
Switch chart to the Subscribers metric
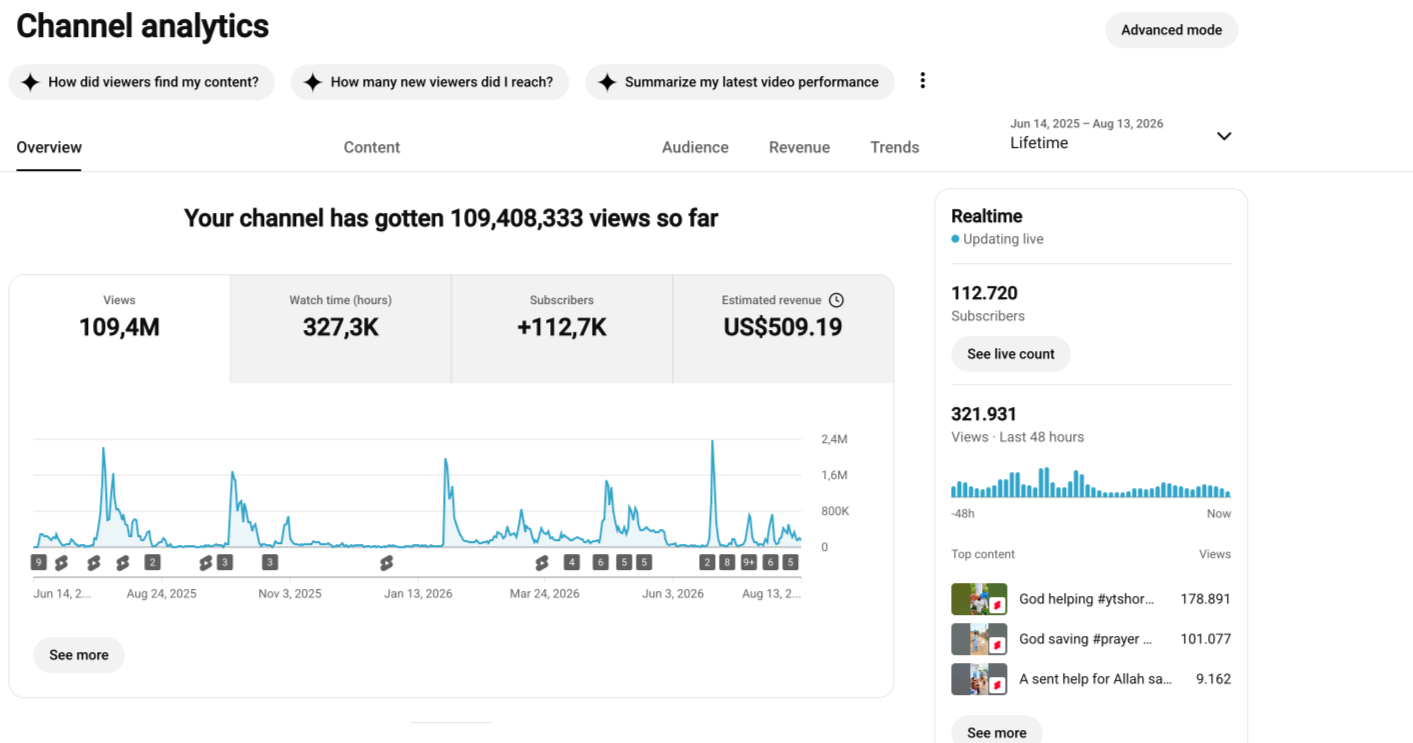[562, 329]
